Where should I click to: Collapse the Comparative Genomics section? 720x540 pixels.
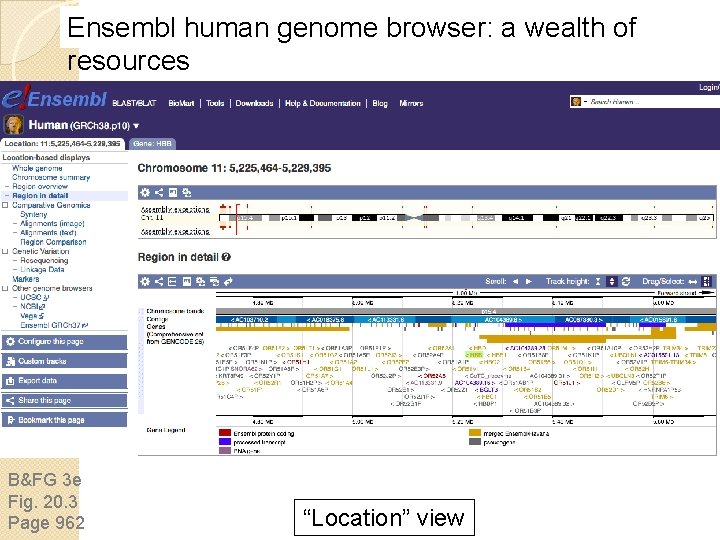pos(5,205)
